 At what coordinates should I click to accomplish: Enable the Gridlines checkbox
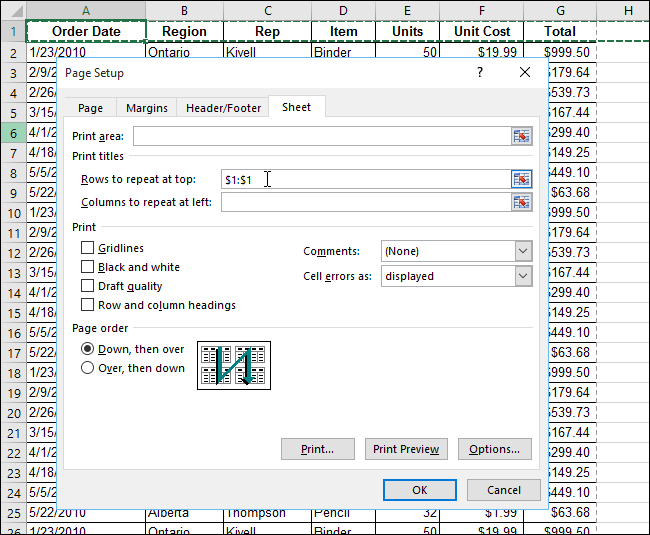88,248
